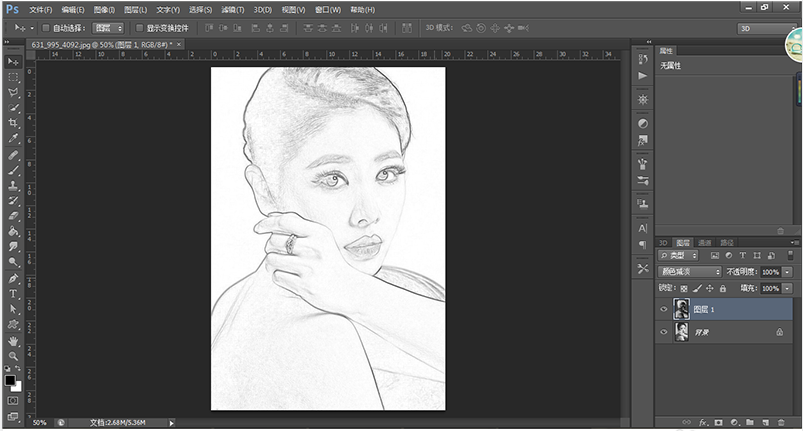Hide 图层 1 using its eye icon

pos(664,310)
